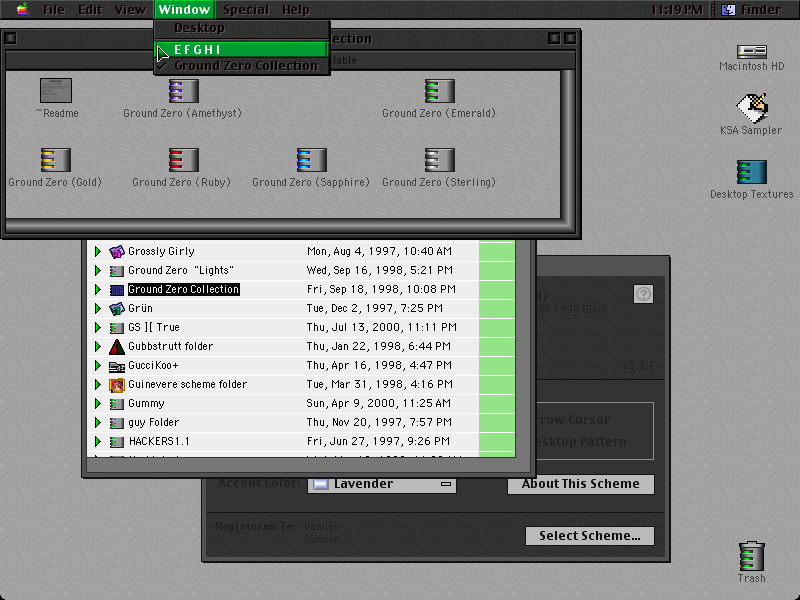The image size is (800, 600).
Task: Select the Desktop Textures folder icon
Action: [752, 172]
